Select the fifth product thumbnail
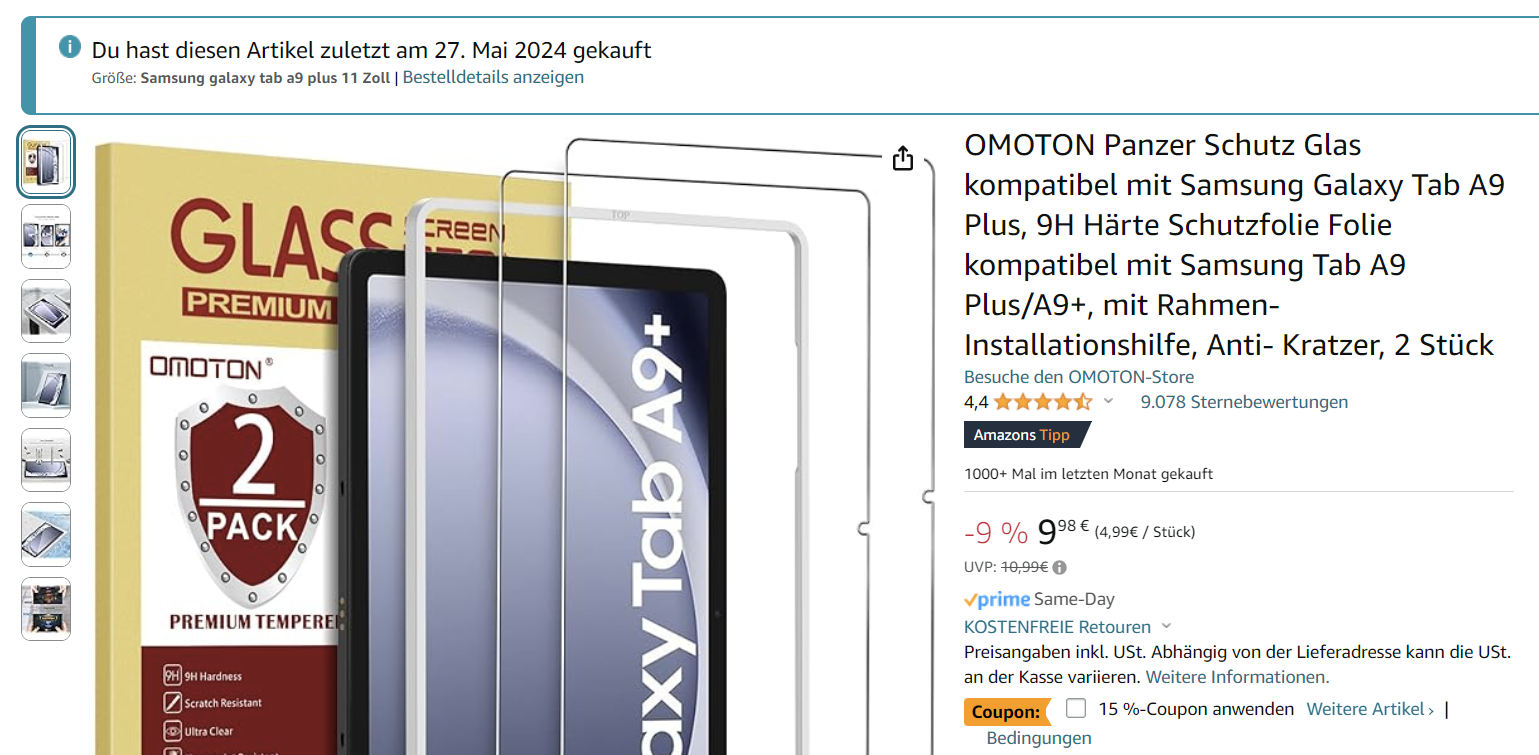1539x755 pixels. (x=46, y=460)
